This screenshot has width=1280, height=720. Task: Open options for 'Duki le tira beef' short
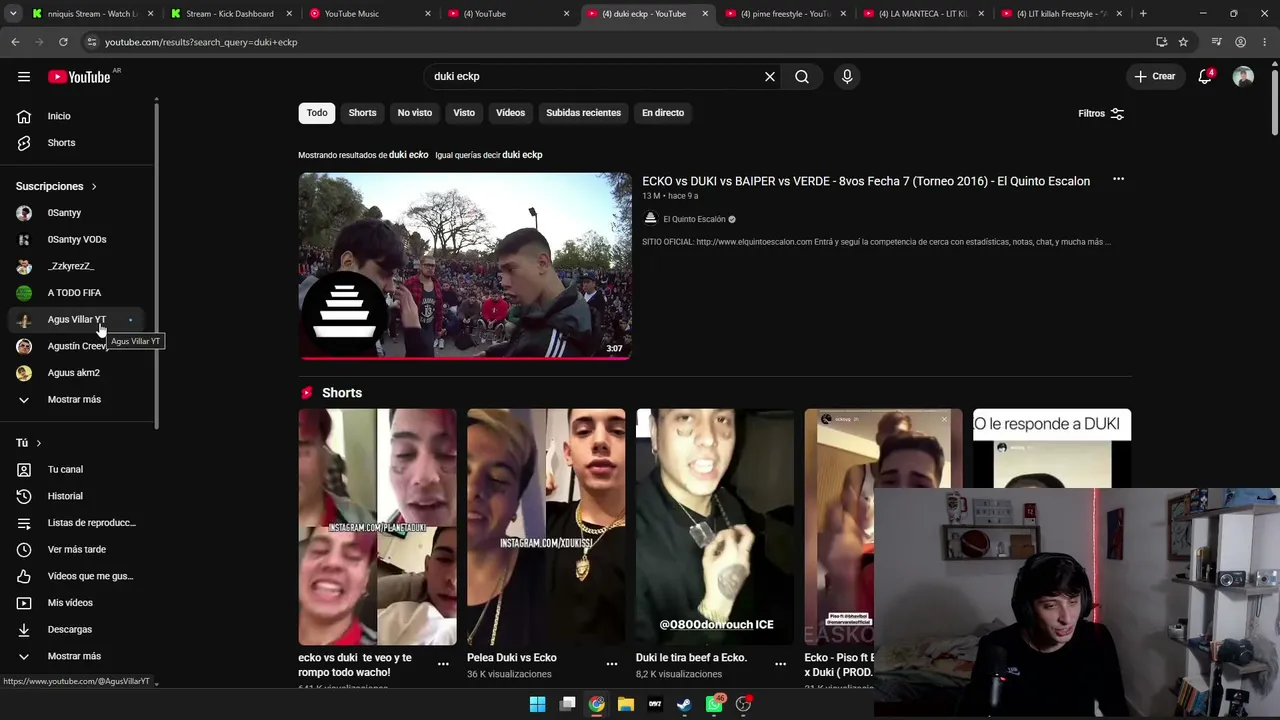tap(780, 663)
